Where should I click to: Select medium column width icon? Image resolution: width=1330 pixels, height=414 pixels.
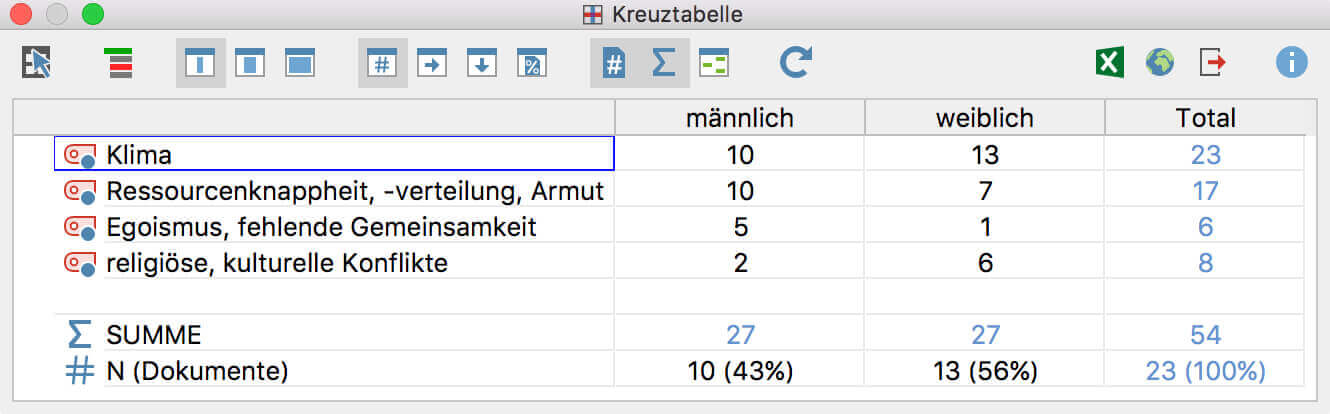click(x=250, y=63)
